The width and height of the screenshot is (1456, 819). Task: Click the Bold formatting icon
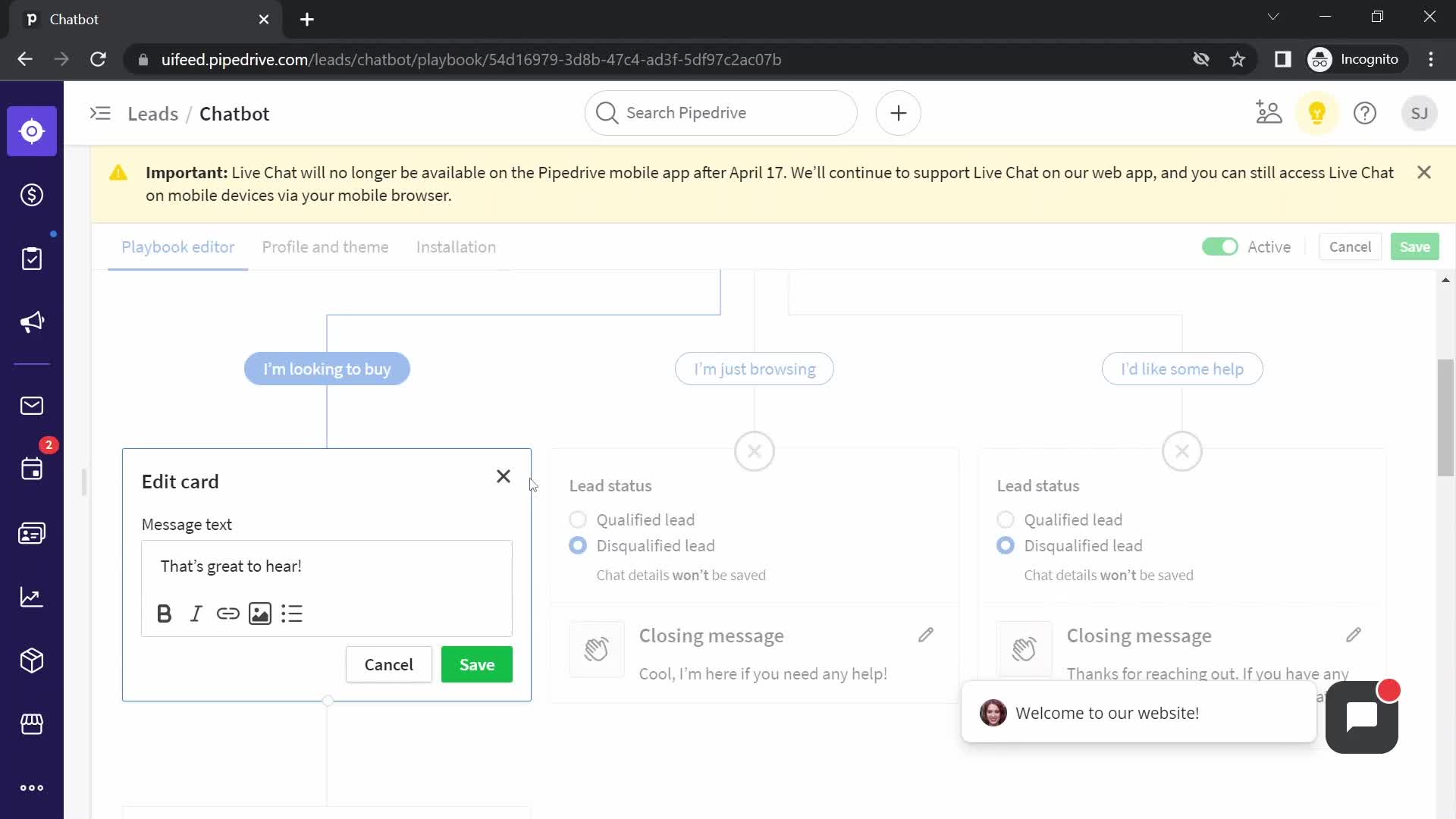click(x=163, y=614)
